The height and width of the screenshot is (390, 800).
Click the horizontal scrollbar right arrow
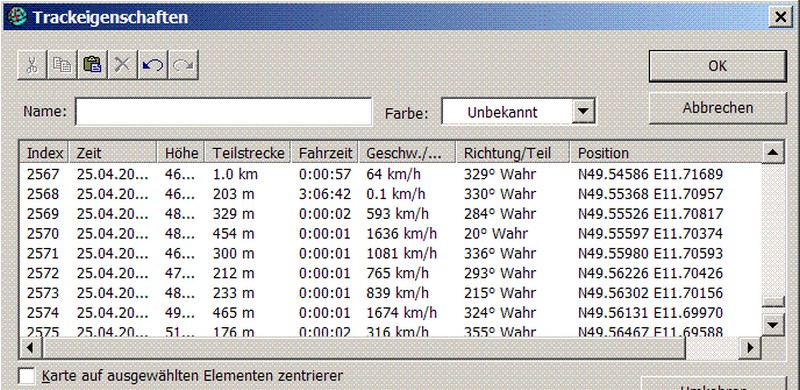750,348
